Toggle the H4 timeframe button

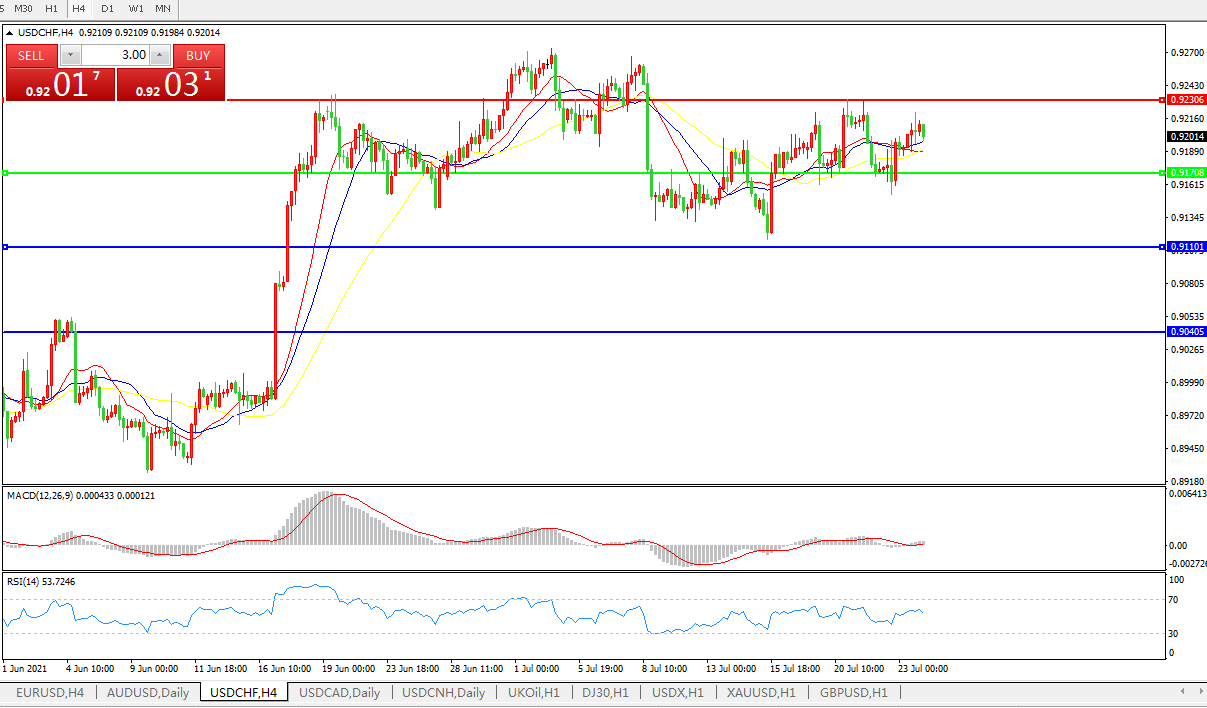(79, 8)
